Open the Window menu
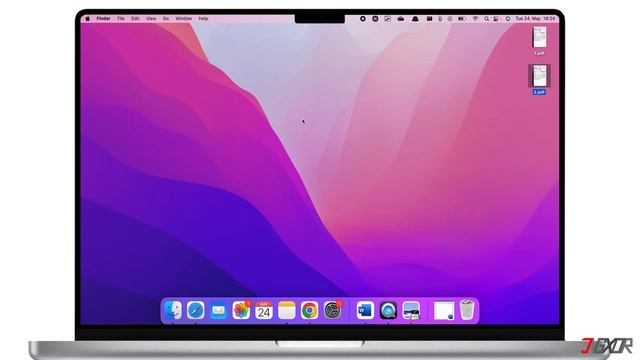 tap(184, 19)
